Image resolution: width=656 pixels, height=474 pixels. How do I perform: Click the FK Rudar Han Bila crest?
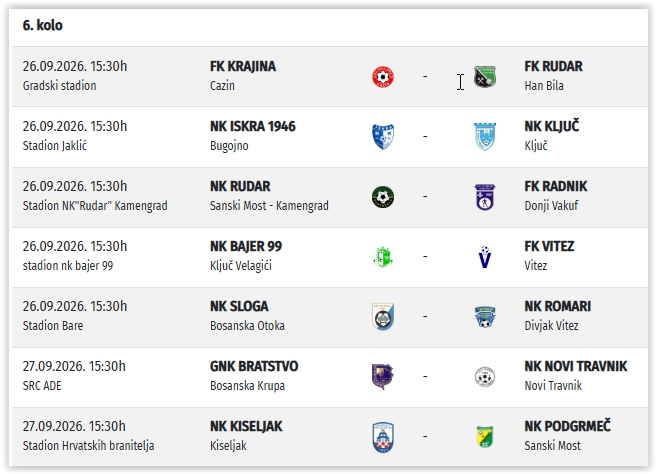point(485,77)
